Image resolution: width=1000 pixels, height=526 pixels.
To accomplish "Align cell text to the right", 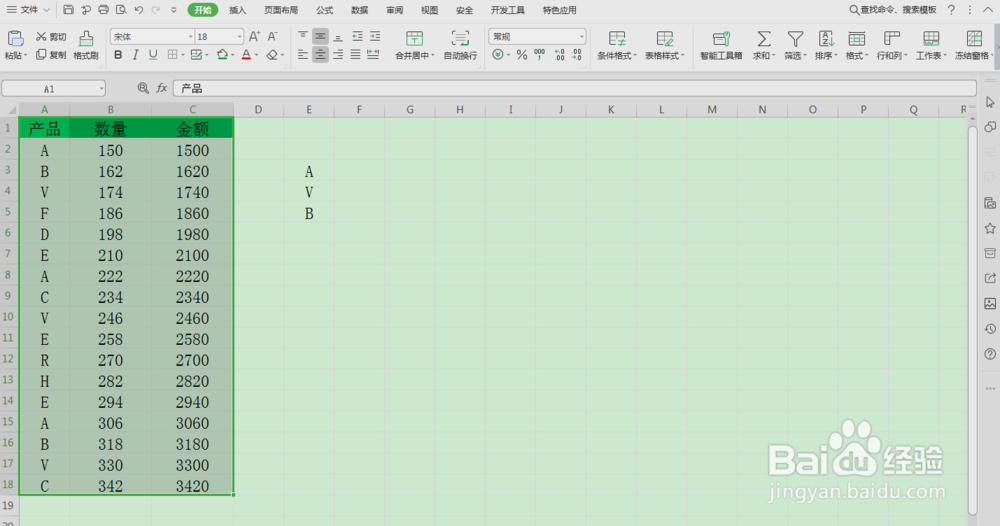I will (338, 55).
